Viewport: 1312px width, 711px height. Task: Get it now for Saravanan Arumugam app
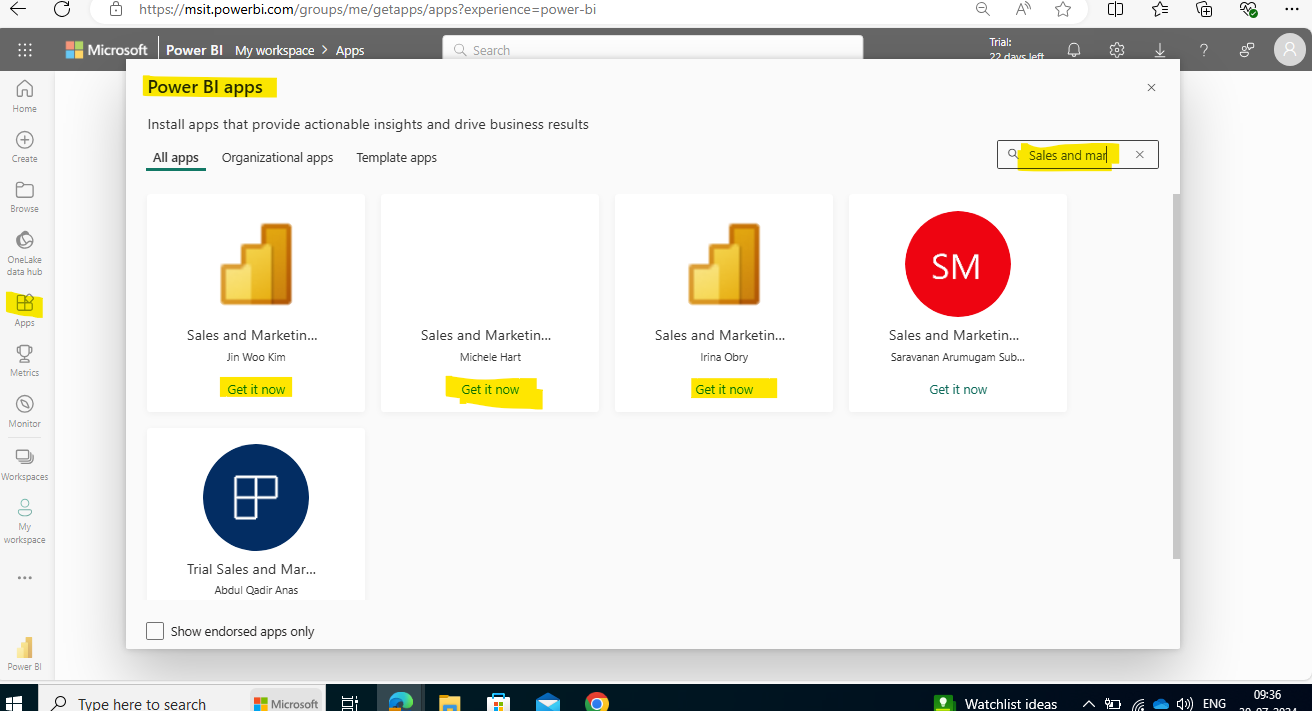coord(958,389)
